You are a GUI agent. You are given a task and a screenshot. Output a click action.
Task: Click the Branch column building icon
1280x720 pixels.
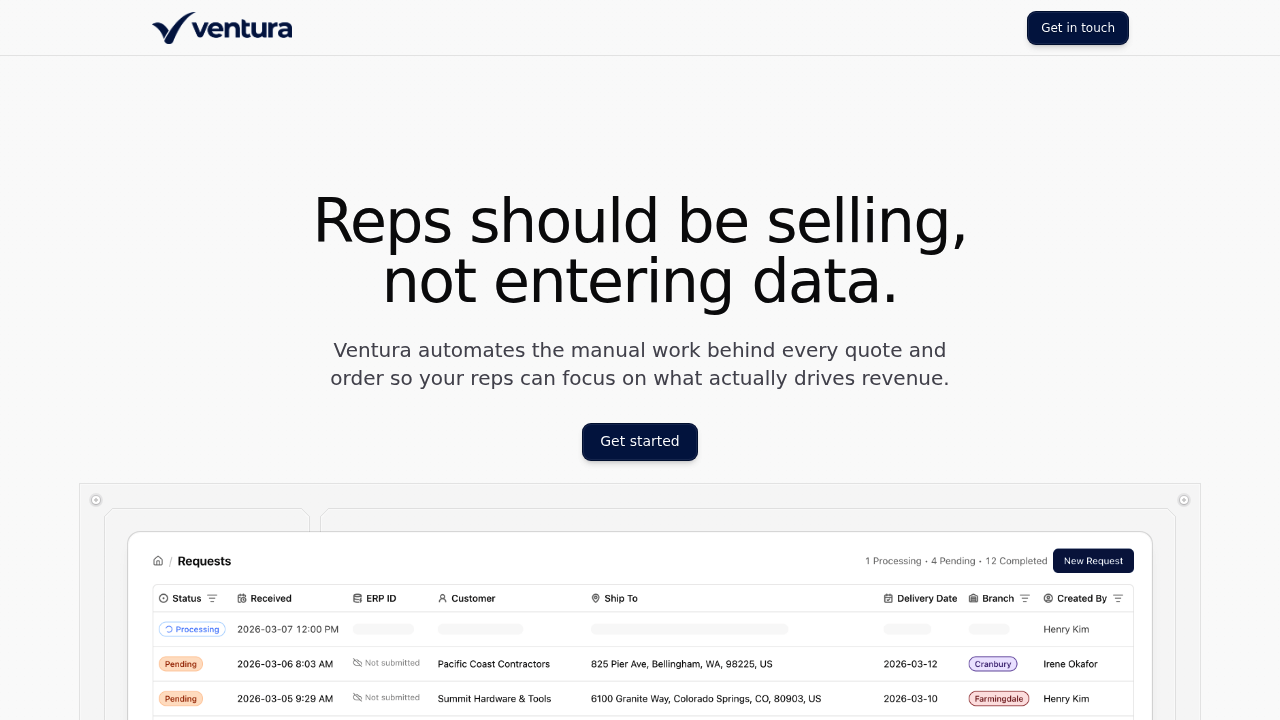point(972,598)
